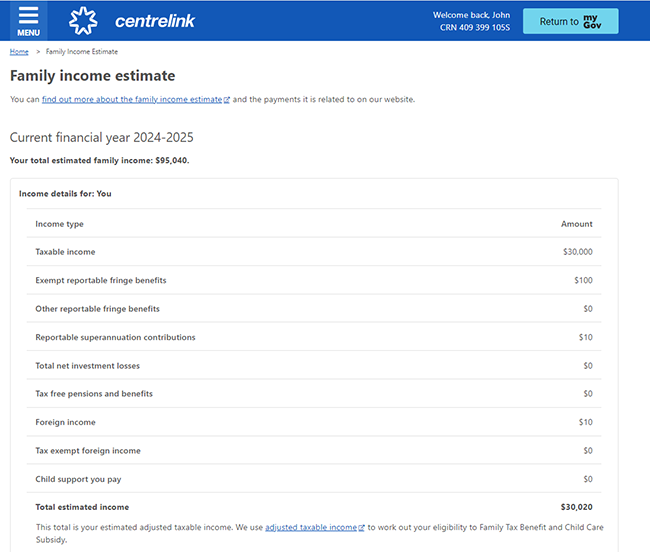Select Tax exempt foreign income label

coord(88,451)
